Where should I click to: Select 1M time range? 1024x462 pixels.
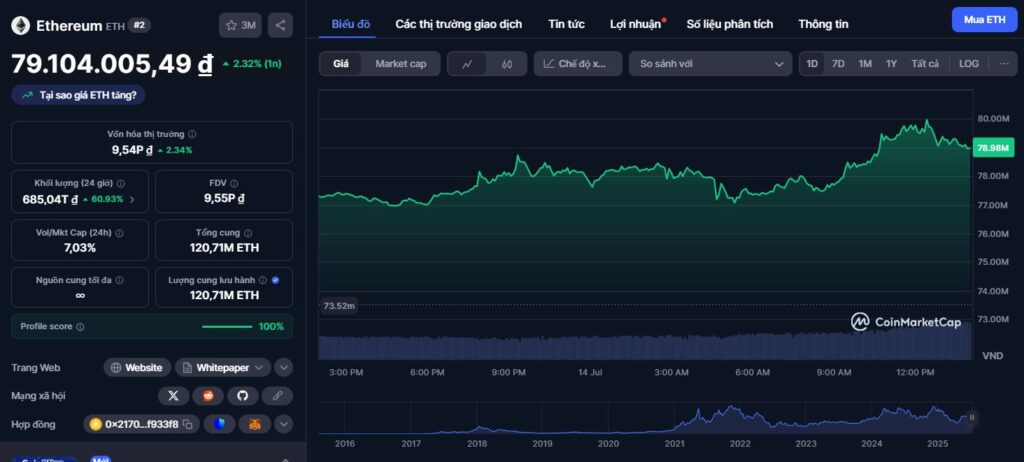tap(865, 63)
